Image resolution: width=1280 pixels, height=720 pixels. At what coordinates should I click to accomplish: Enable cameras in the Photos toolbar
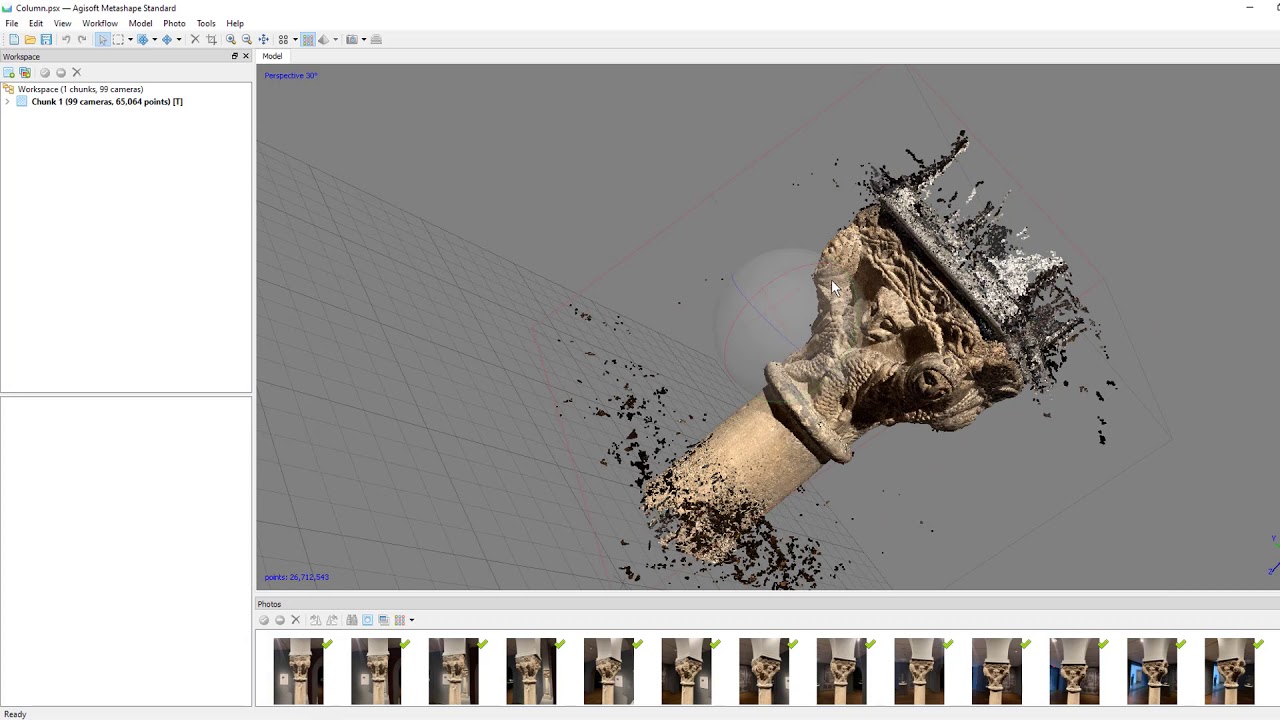click(264, 620)
